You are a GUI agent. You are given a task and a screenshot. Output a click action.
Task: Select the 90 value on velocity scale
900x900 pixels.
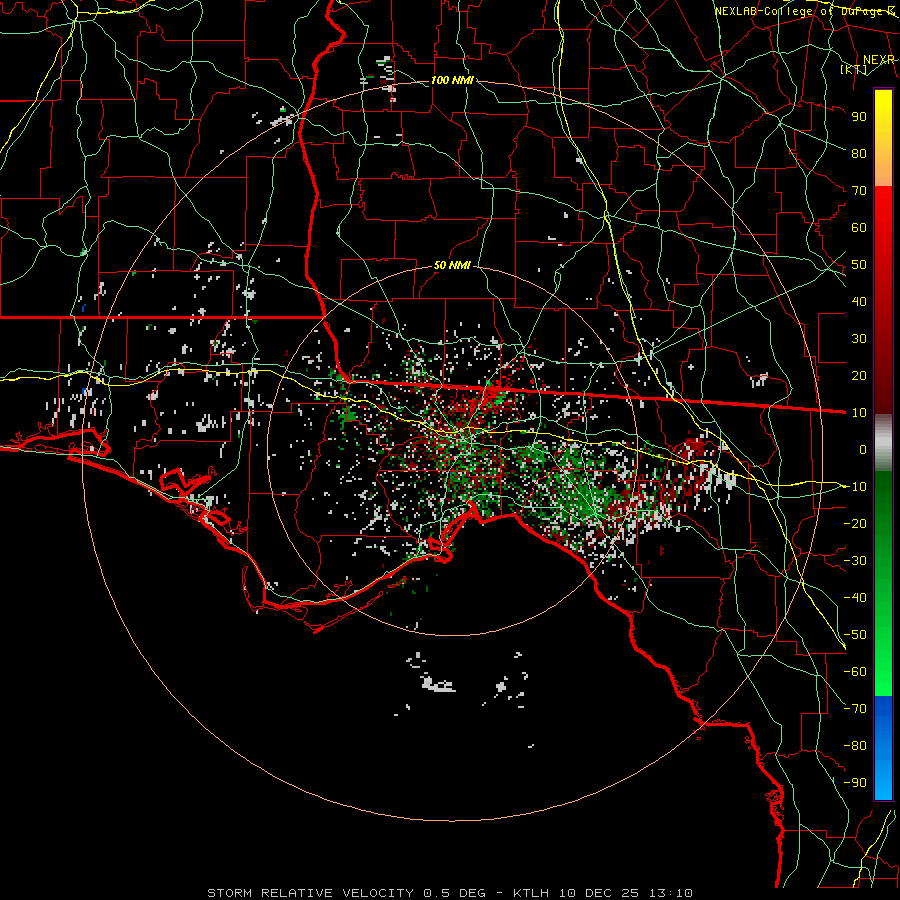coord(859,117)
